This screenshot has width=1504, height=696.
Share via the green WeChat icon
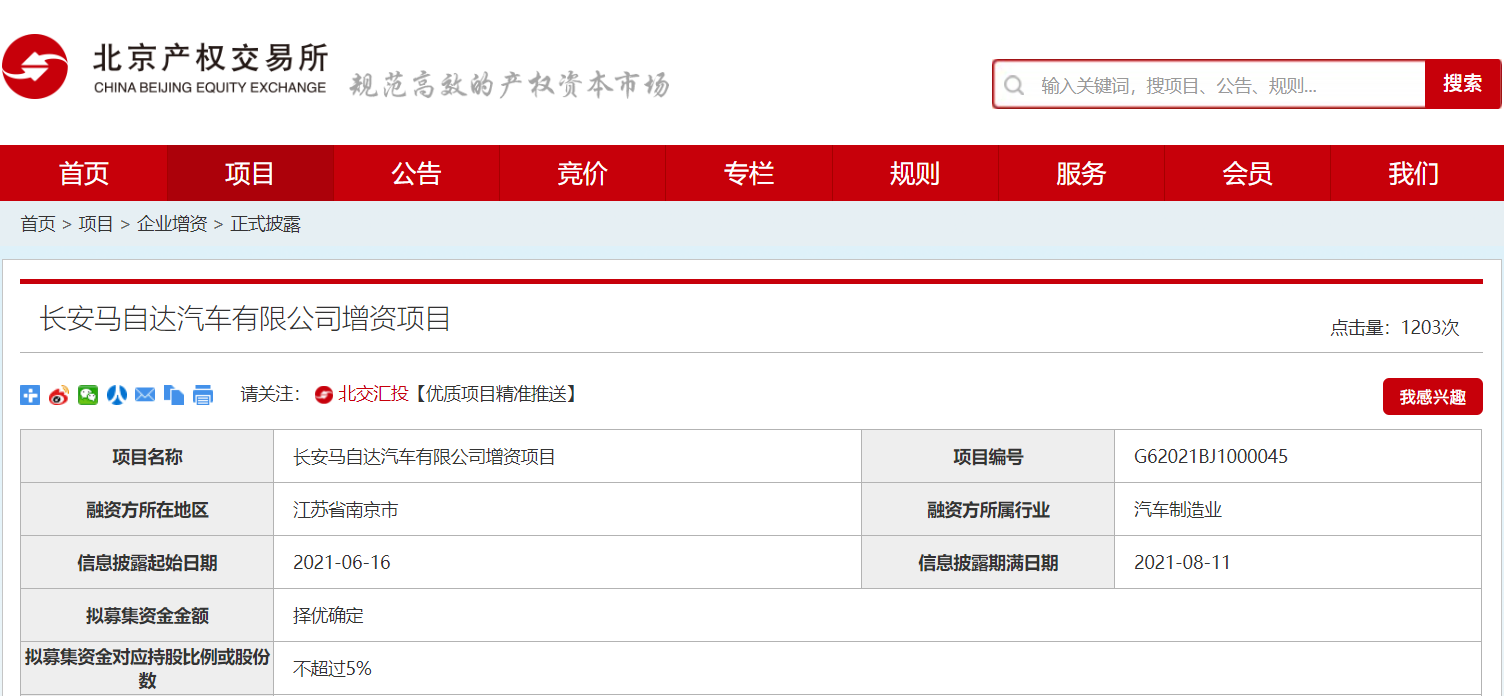88,395
